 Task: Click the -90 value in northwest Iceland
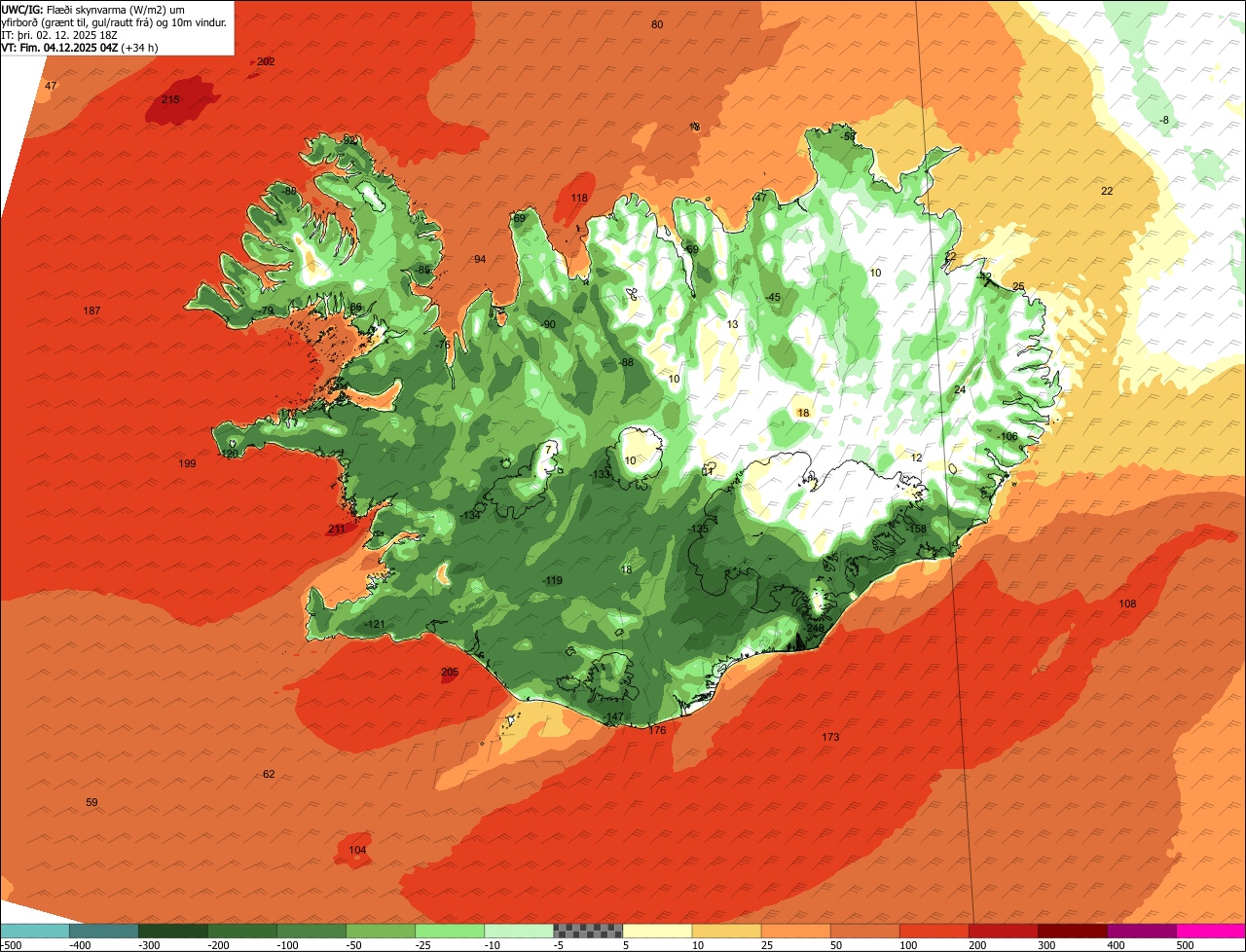pyautogui.click(x=548, y=324)
